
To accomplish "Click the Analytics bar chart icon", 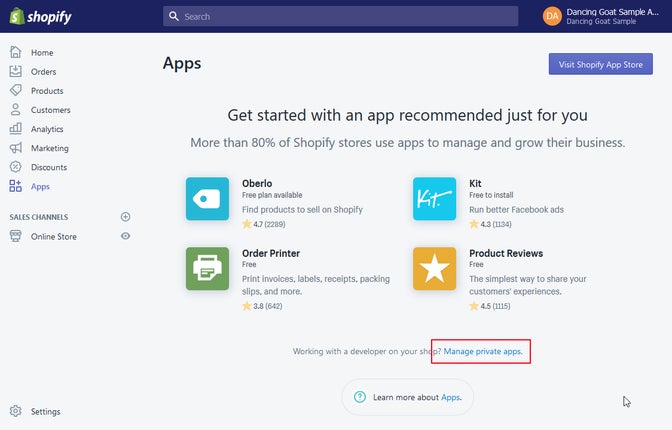I will (15, 129).
